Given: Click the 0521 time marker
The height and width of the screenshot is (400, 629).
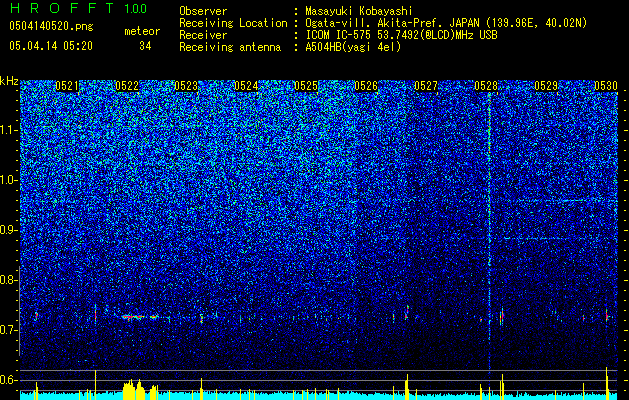Looking at the screenshot, I should tap(67, 86).
